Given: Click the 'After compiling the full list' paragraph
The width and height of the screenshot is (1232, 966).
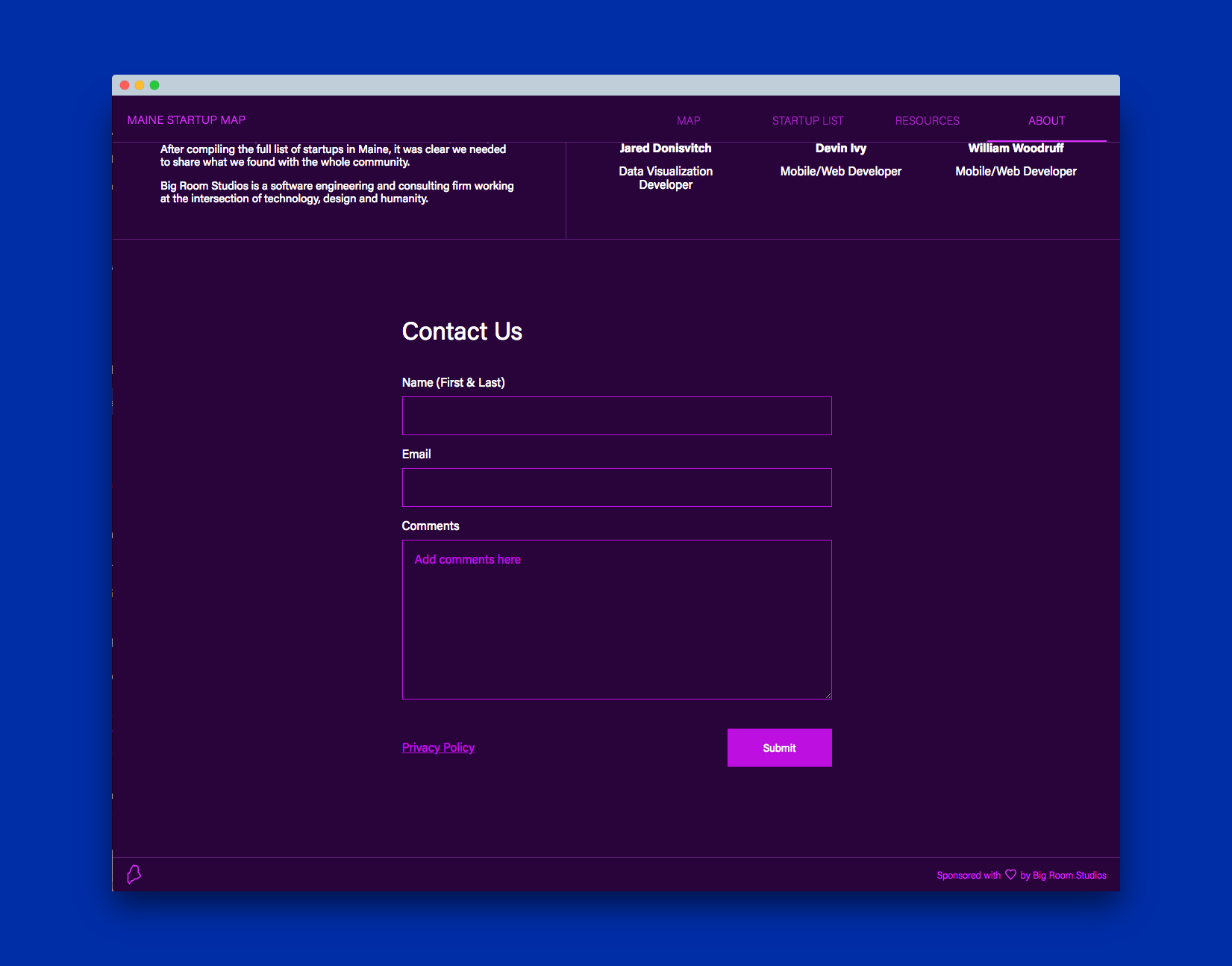Looking at the screenshot, I should coord(333,155).
